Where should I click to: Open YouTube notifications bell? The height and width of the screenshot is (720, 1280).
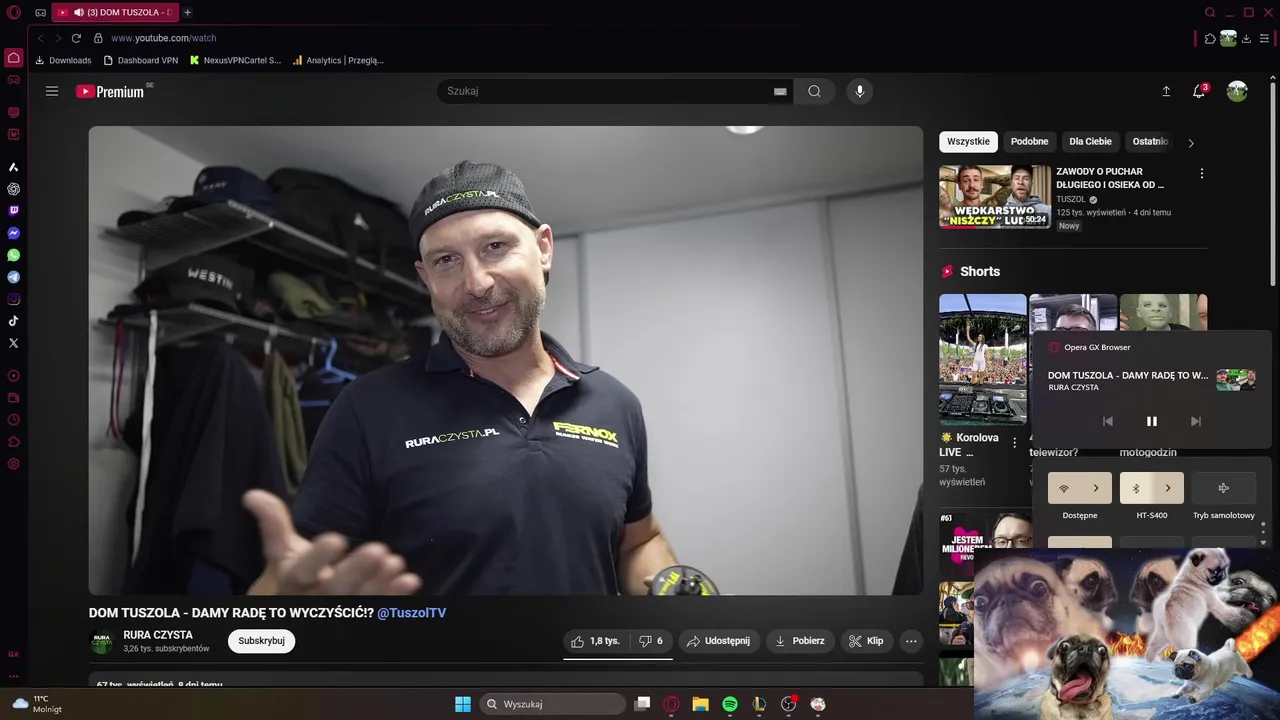(1199, 91)
